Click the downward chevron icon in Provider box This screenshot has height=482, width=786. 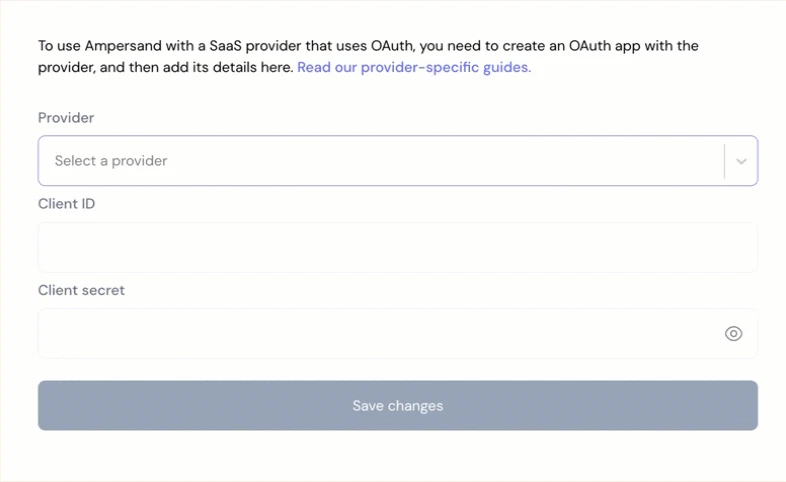[x=741, y=161]
